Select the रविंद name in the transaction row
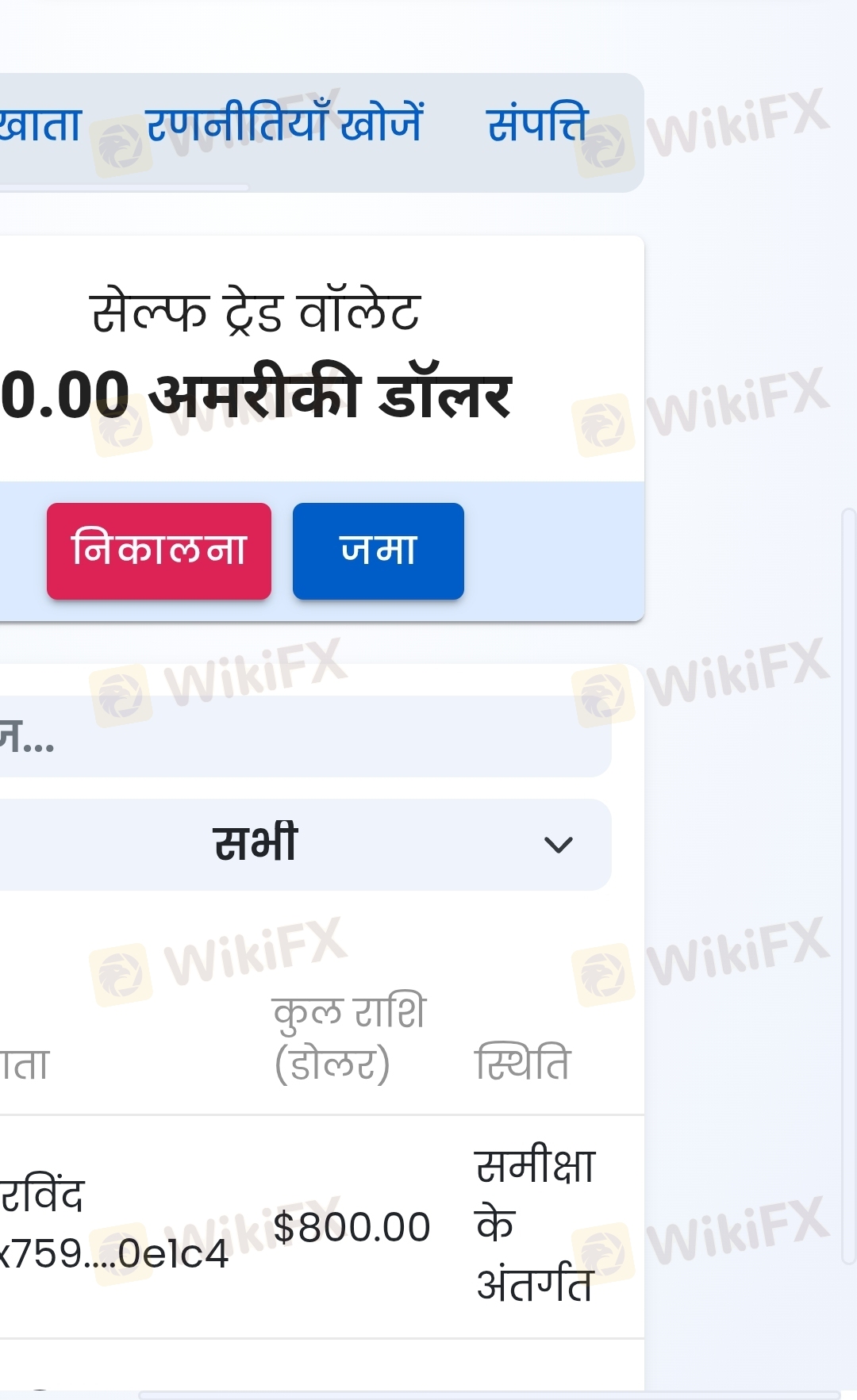Image resolution: width=857 pixels, height=1400 pixels. (42, 1195)
